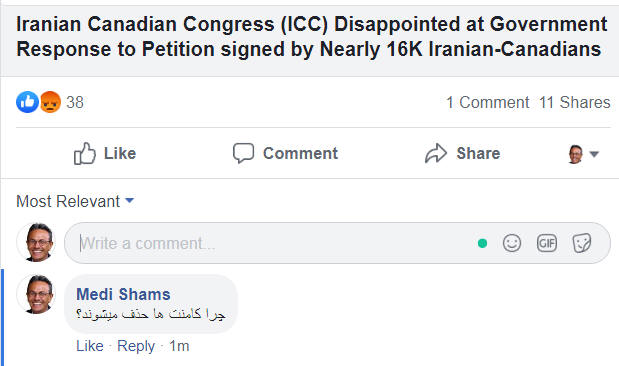Expand the Most Relevant sorting dropdown
619x366 pixels.
coord(75,201)
